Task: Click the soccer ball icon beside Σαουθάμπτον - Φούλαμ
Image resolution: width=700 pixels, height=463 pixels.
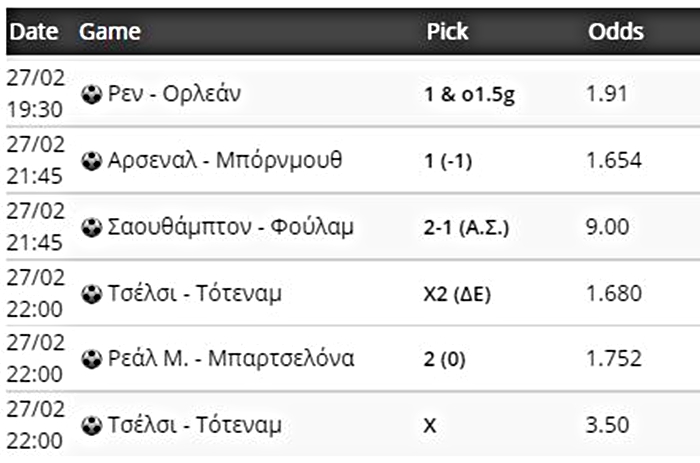Action: pyautogui.click(x=92, y=227)
